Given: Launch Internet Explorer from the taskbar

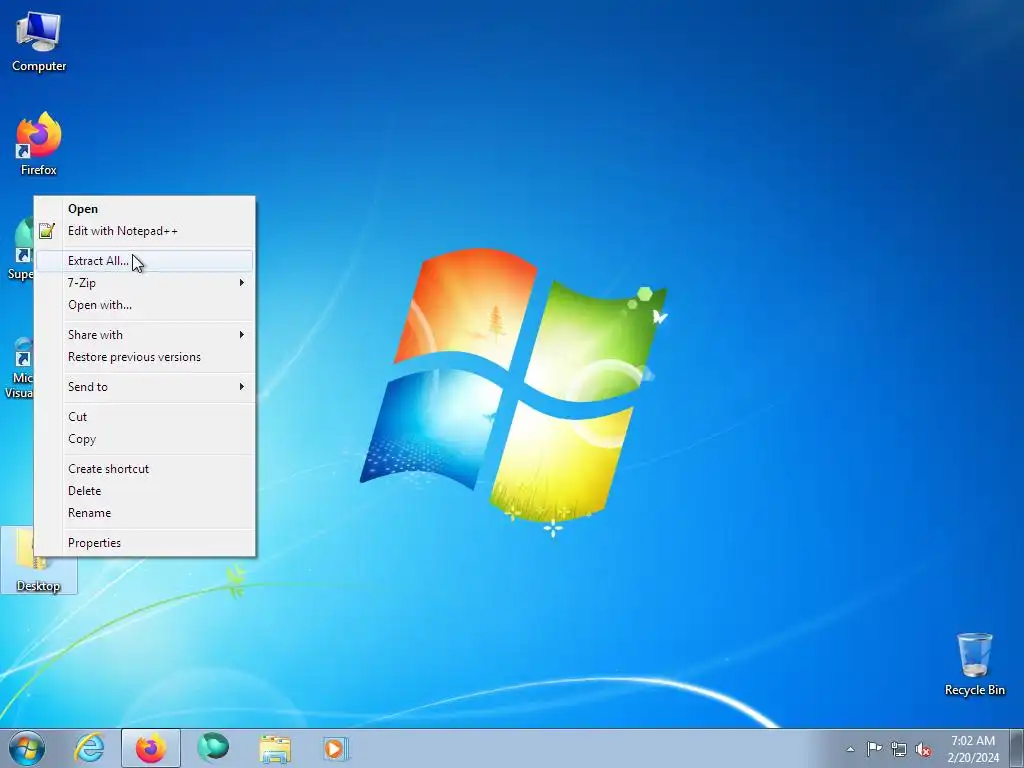Looking at the screenshot, I should click(x=89, y=748).
